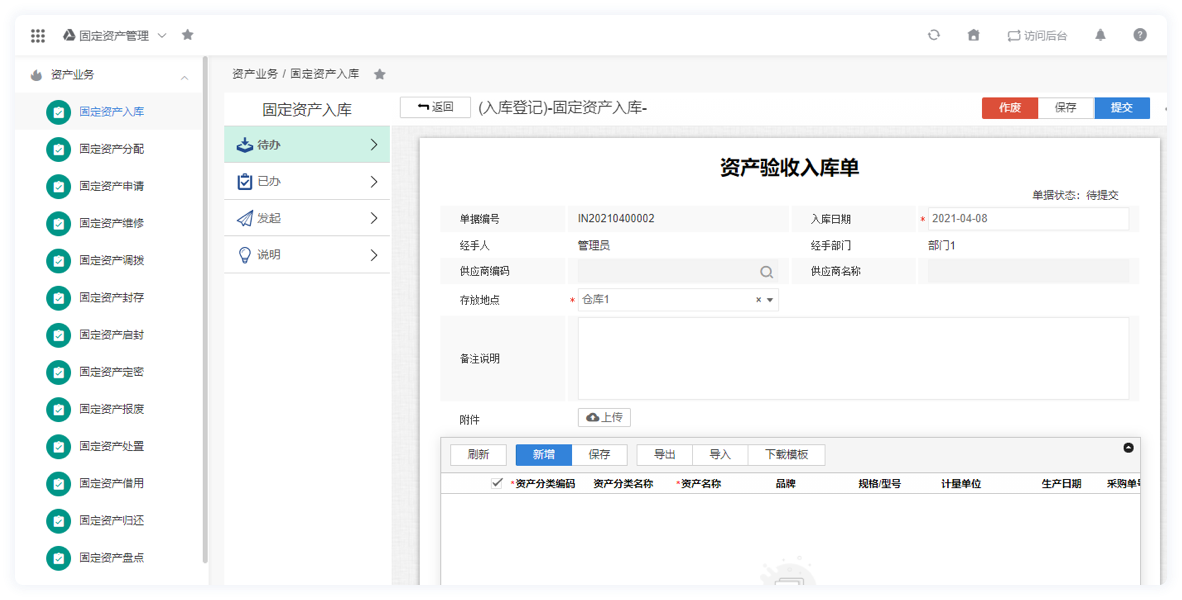Open the 固定资产入库 module icon in sidebar
The width and height of the screenshot is (1182, 600).
(58, 112)
